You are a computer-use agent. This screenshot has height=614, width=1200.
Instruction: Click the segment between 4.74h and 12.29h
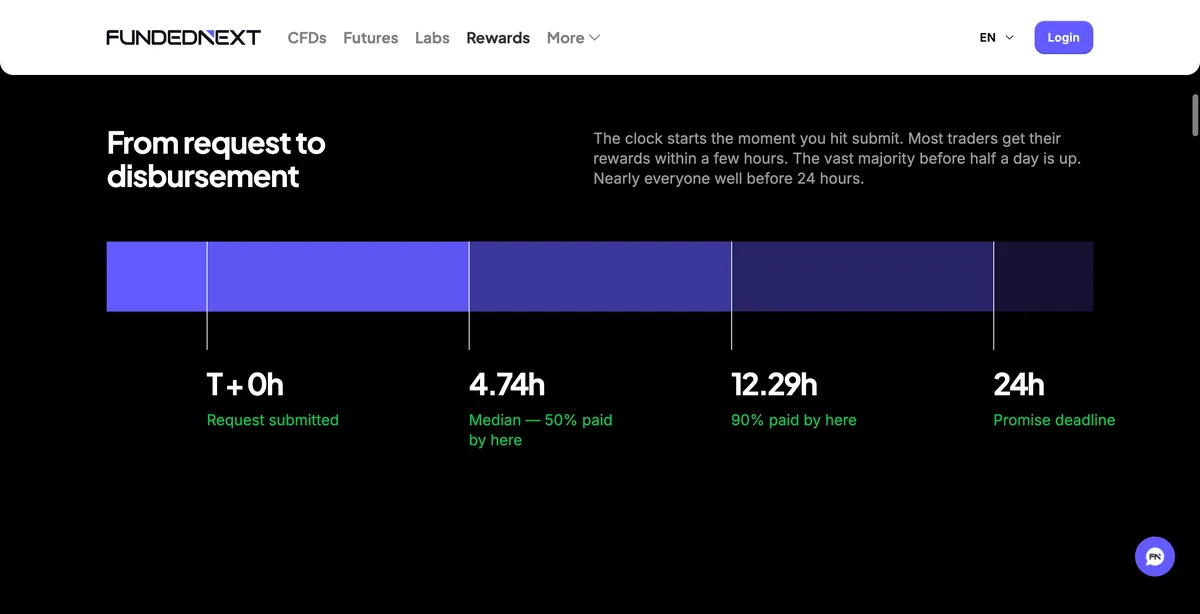600,276
